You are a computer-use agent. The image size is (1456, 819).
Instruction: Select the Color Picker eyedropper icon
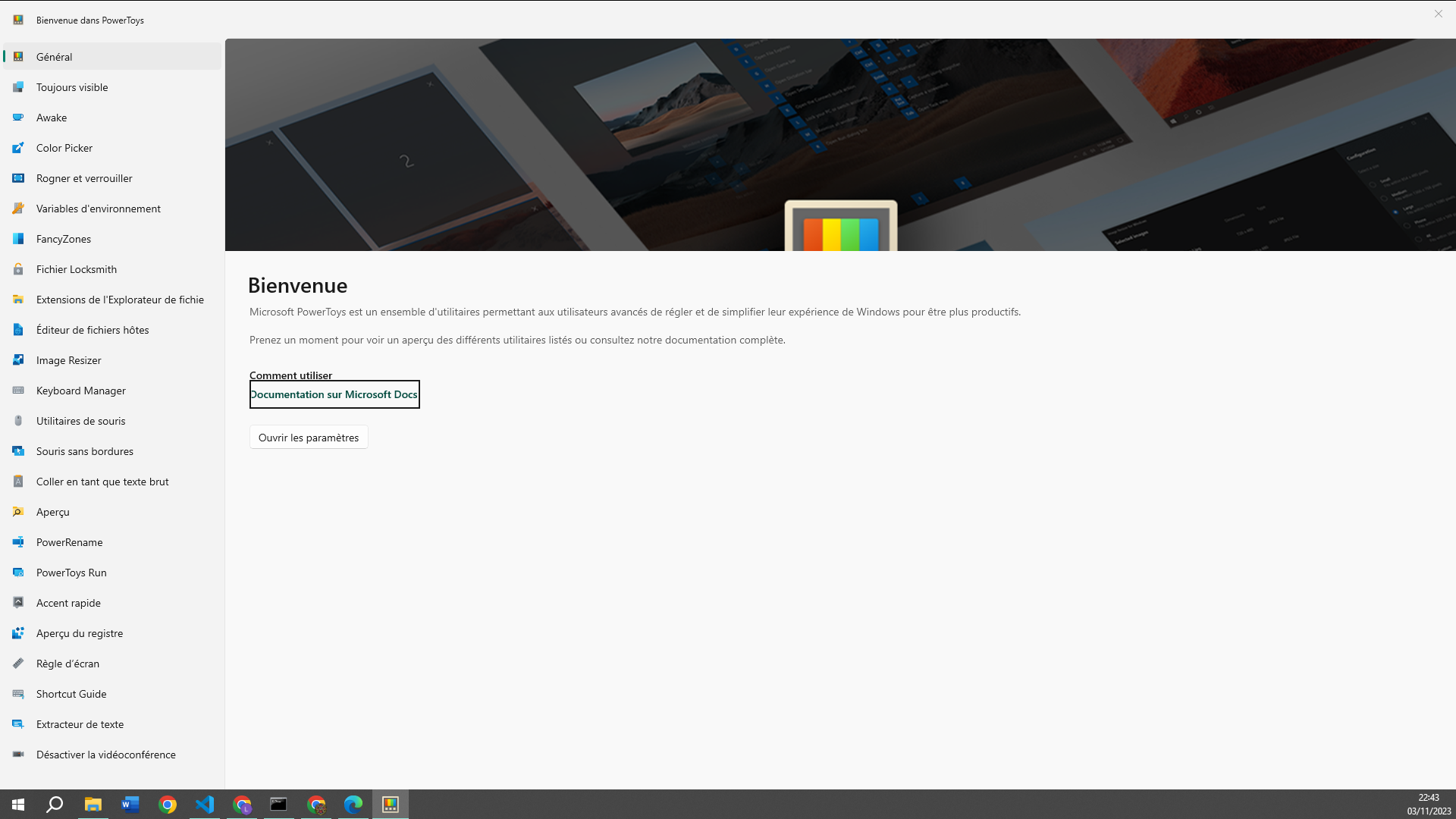(18, 148)
